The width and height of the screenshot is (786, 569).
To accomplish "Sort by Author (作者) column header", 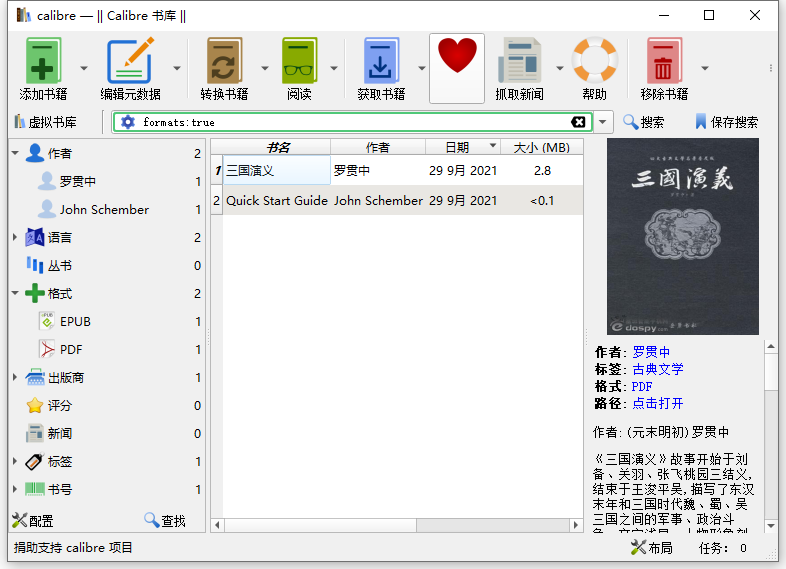I will [377, 147].
